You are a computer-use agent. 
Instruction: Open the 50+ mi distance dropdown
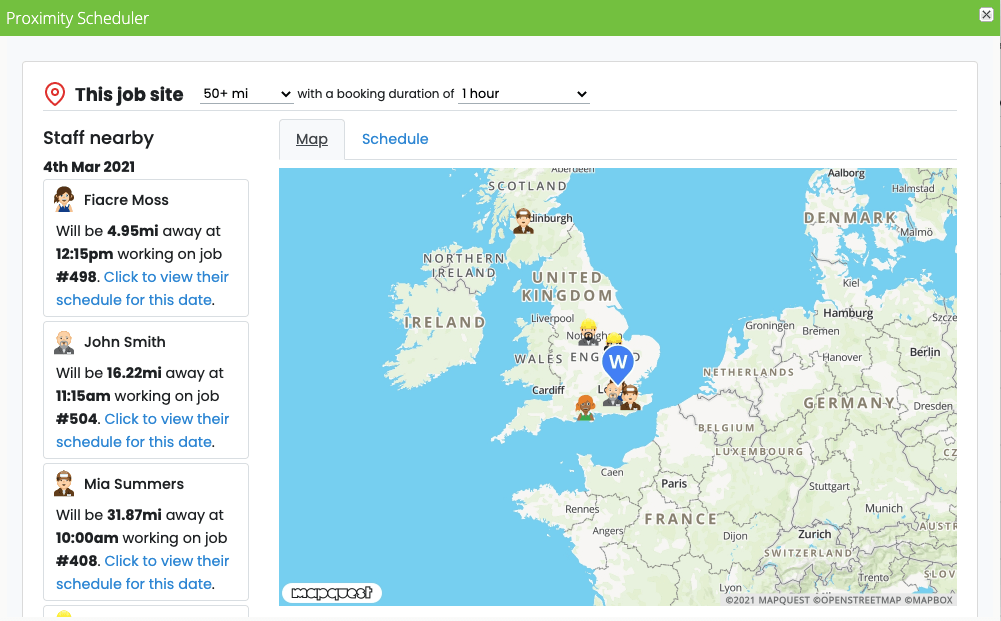click(x=246, y=94)
